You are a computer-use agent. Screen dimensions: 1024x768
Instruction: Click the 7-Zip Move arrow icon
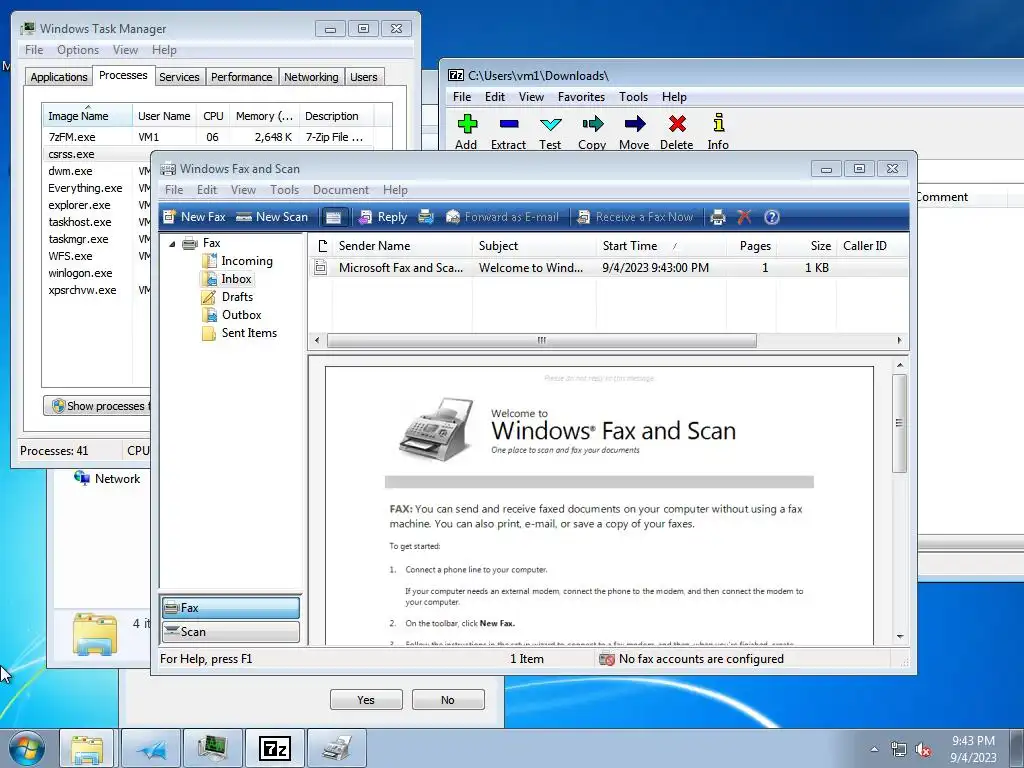(x=634, y=133)
